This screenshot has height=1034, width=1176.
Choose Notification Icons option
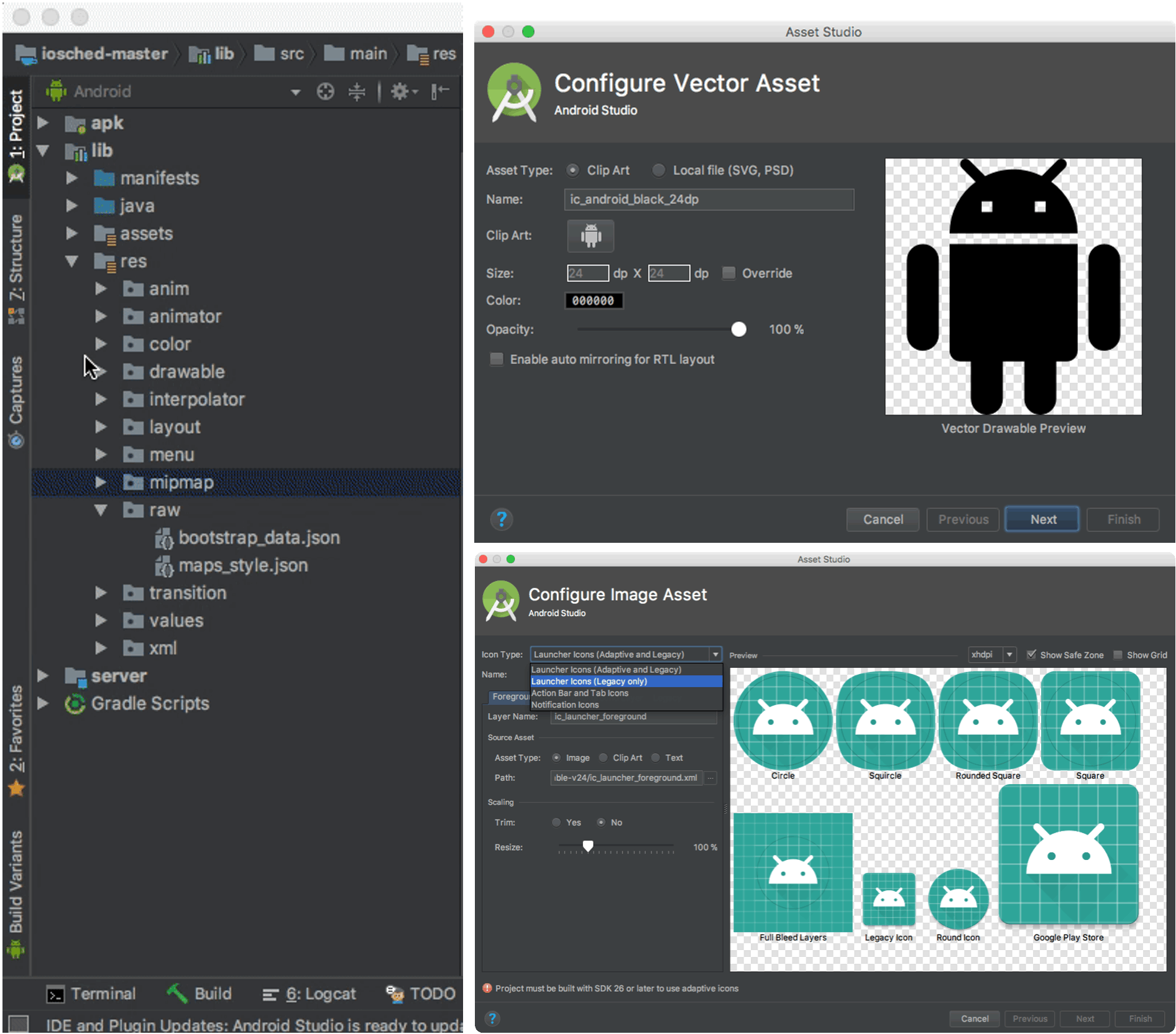point(626,704)
